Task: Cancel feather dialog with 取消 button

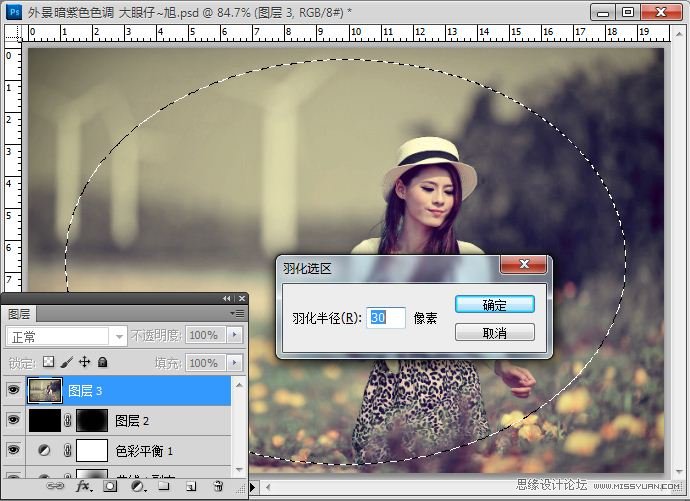Action: (495, 333)
